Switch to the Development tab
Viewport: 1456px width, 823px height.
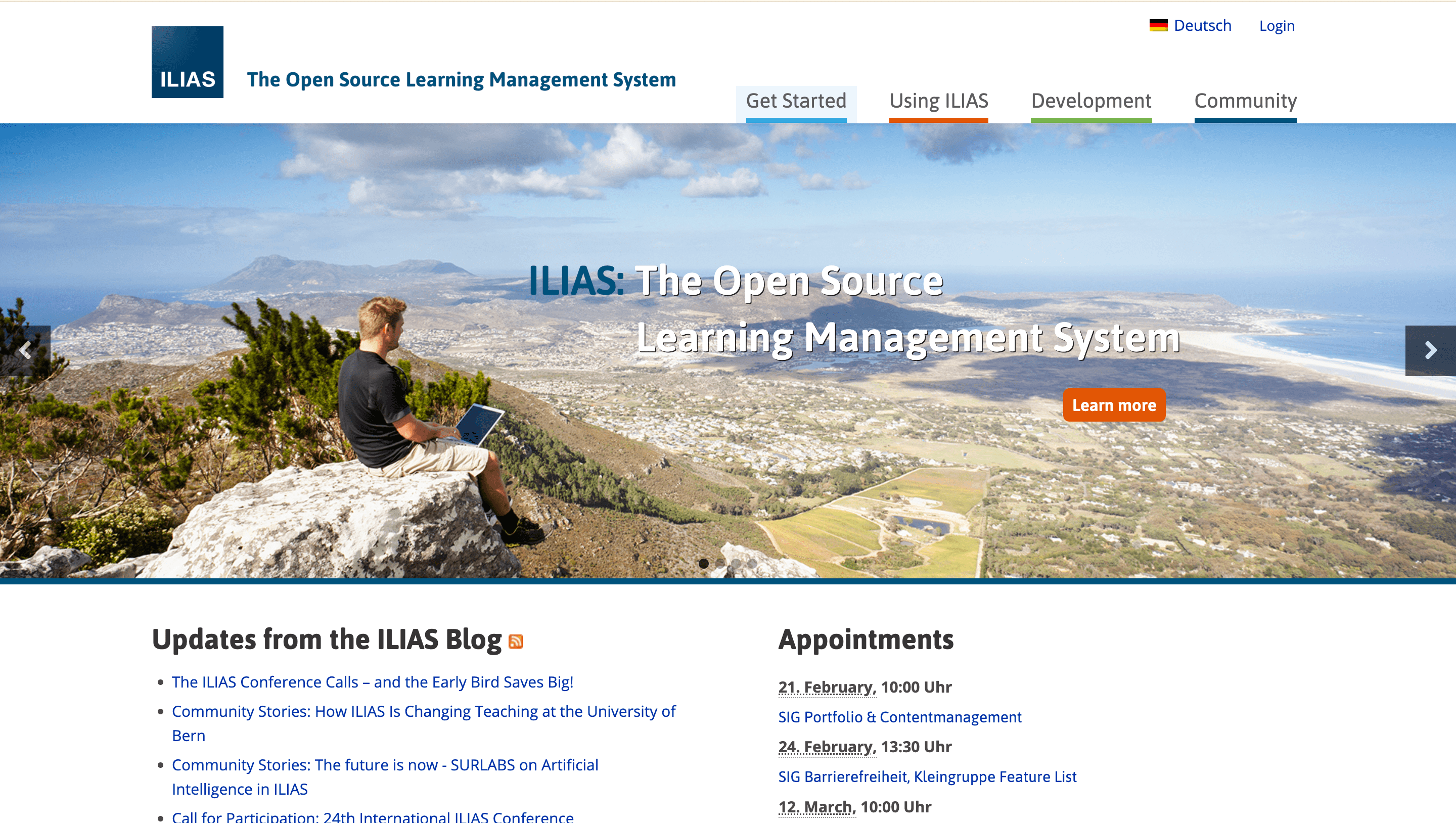click(1091, 99)
